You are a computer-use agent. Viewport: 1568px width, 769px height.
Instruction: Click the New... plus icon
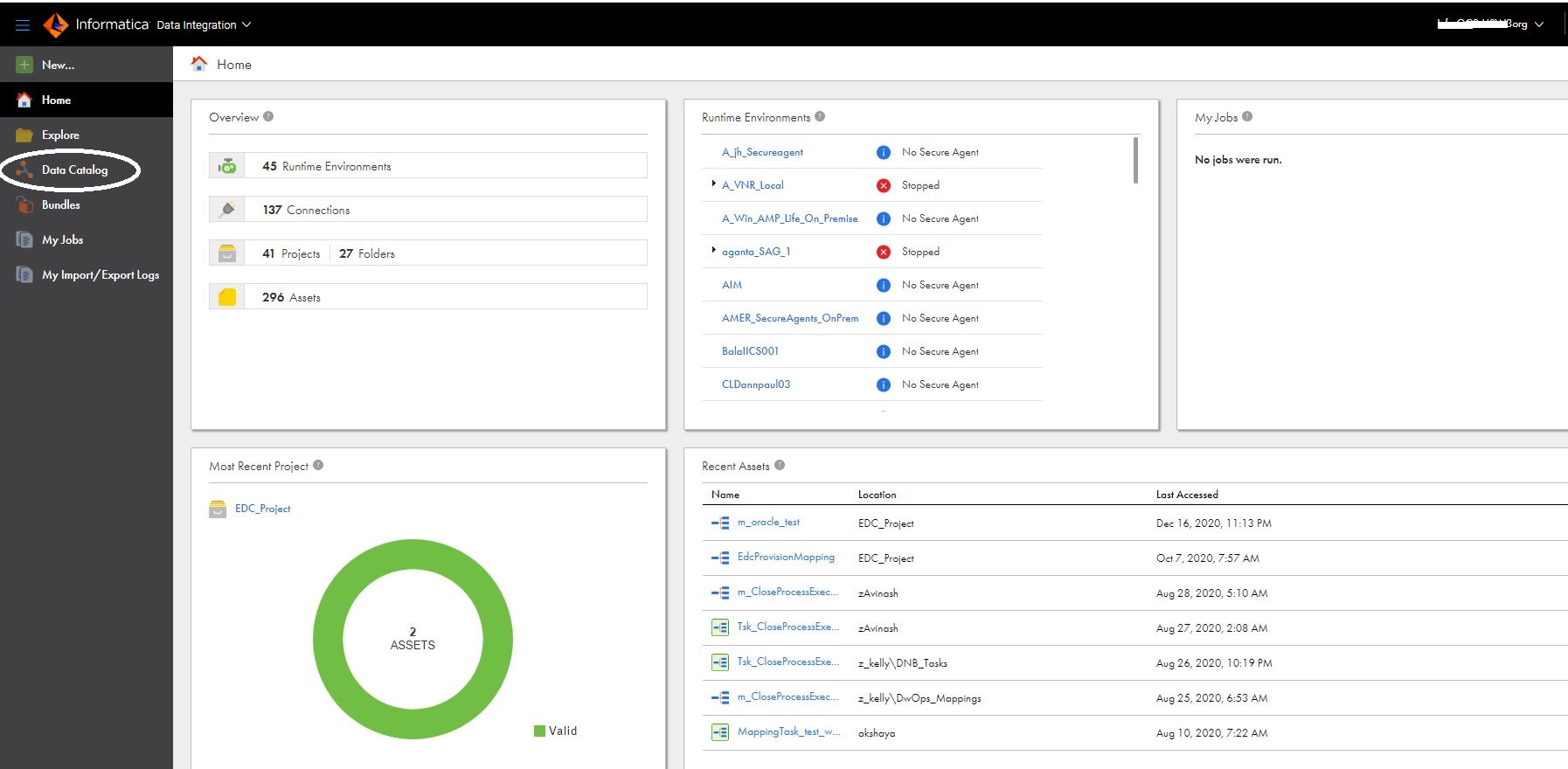click(x=24, y=65)
